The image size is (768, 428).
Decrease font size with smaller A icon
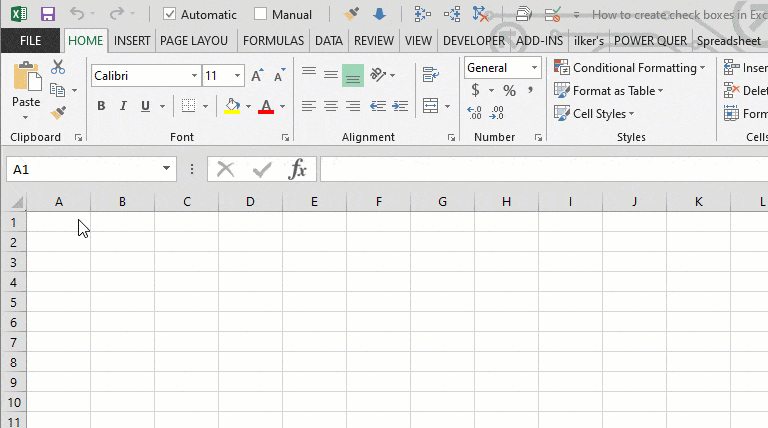coord(279,75)
